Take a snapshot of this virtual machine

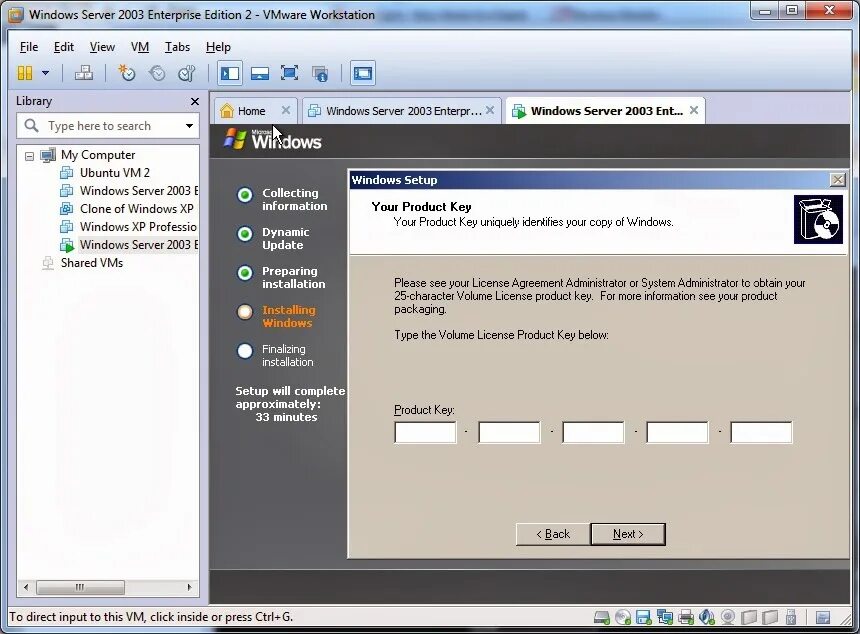[x=127, y=73]
